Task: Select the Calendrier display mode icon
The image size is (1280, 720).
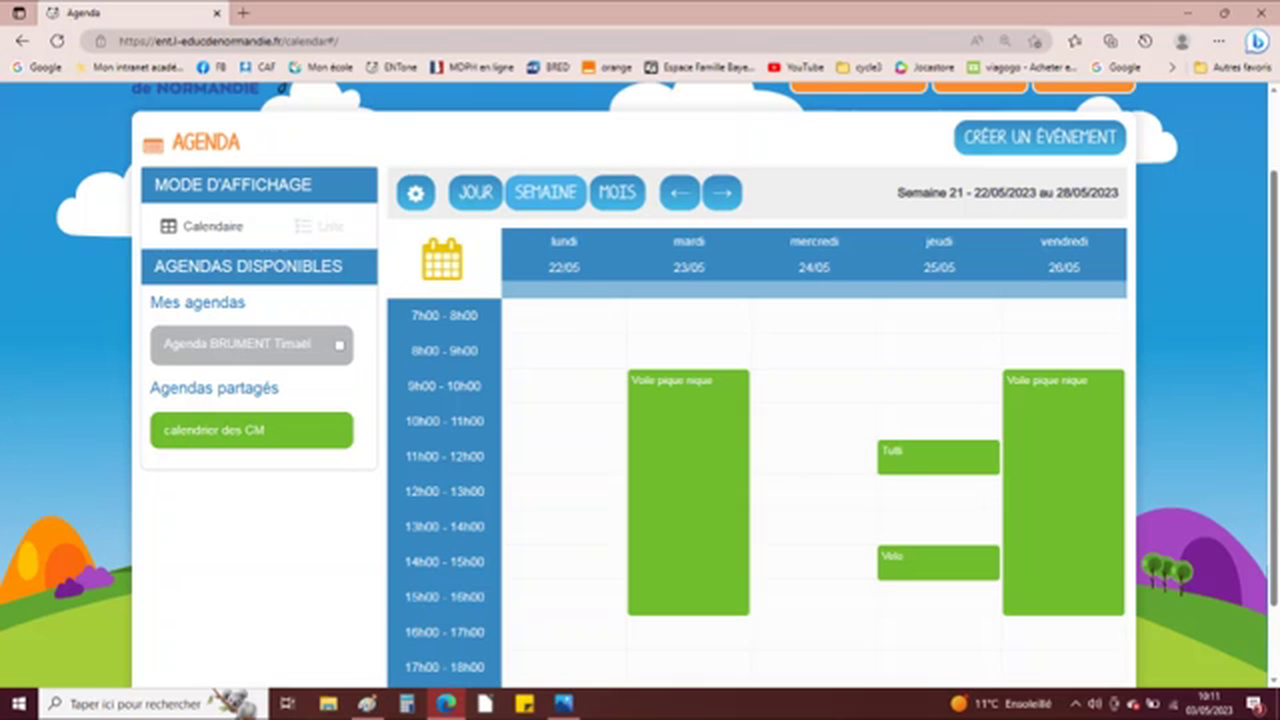Action: click(x=168, y=226)
